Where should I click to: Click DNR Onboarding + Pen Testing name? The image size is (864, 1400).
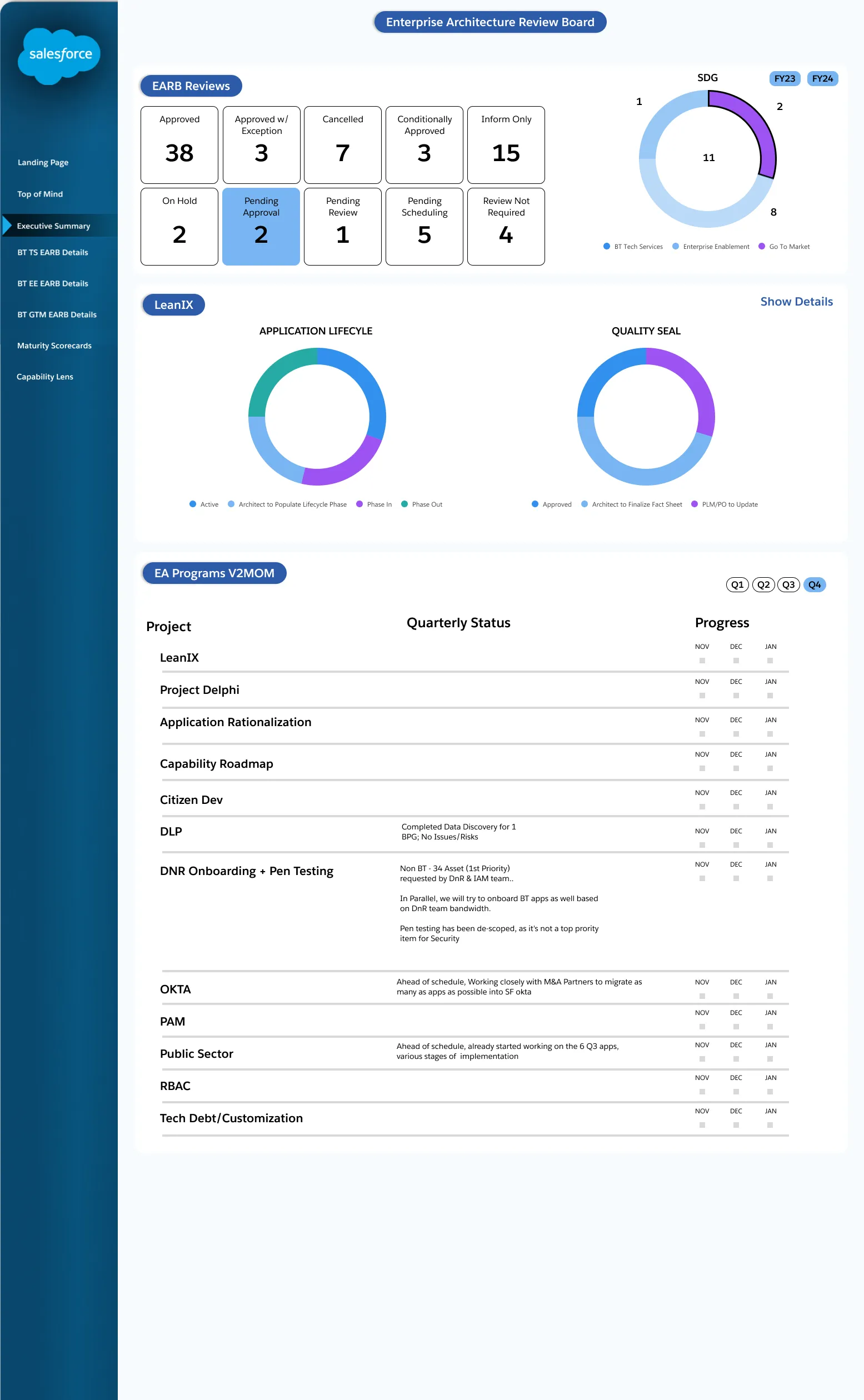click(x=246, y=871)
